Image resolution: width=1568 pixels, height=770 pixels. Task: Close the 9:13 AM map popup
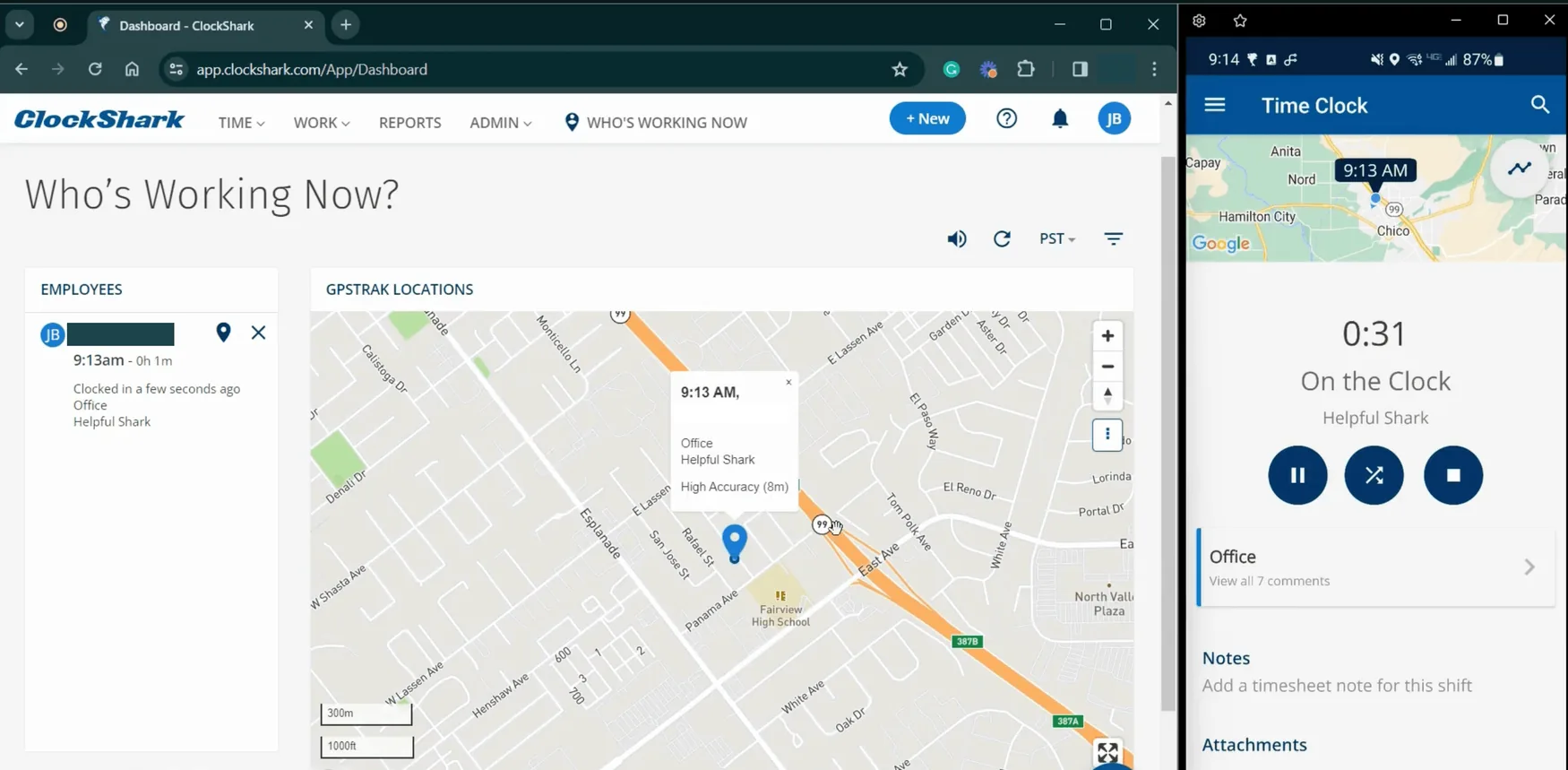point(788,383)
